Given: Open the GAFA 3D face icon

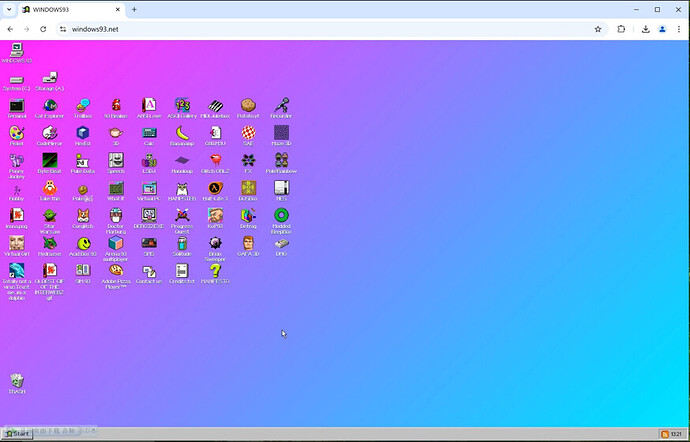Looking at the screenshot, I should 248,243.
